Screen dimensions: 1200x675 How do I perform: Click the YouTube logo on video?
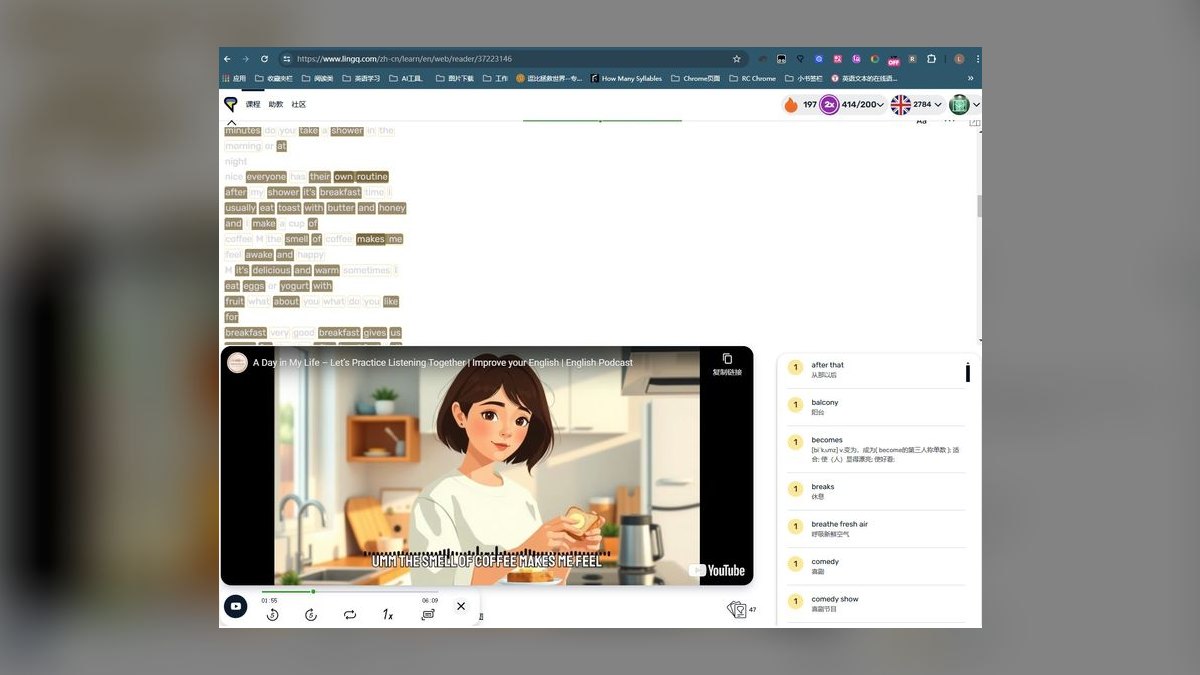tap(717, 570)
